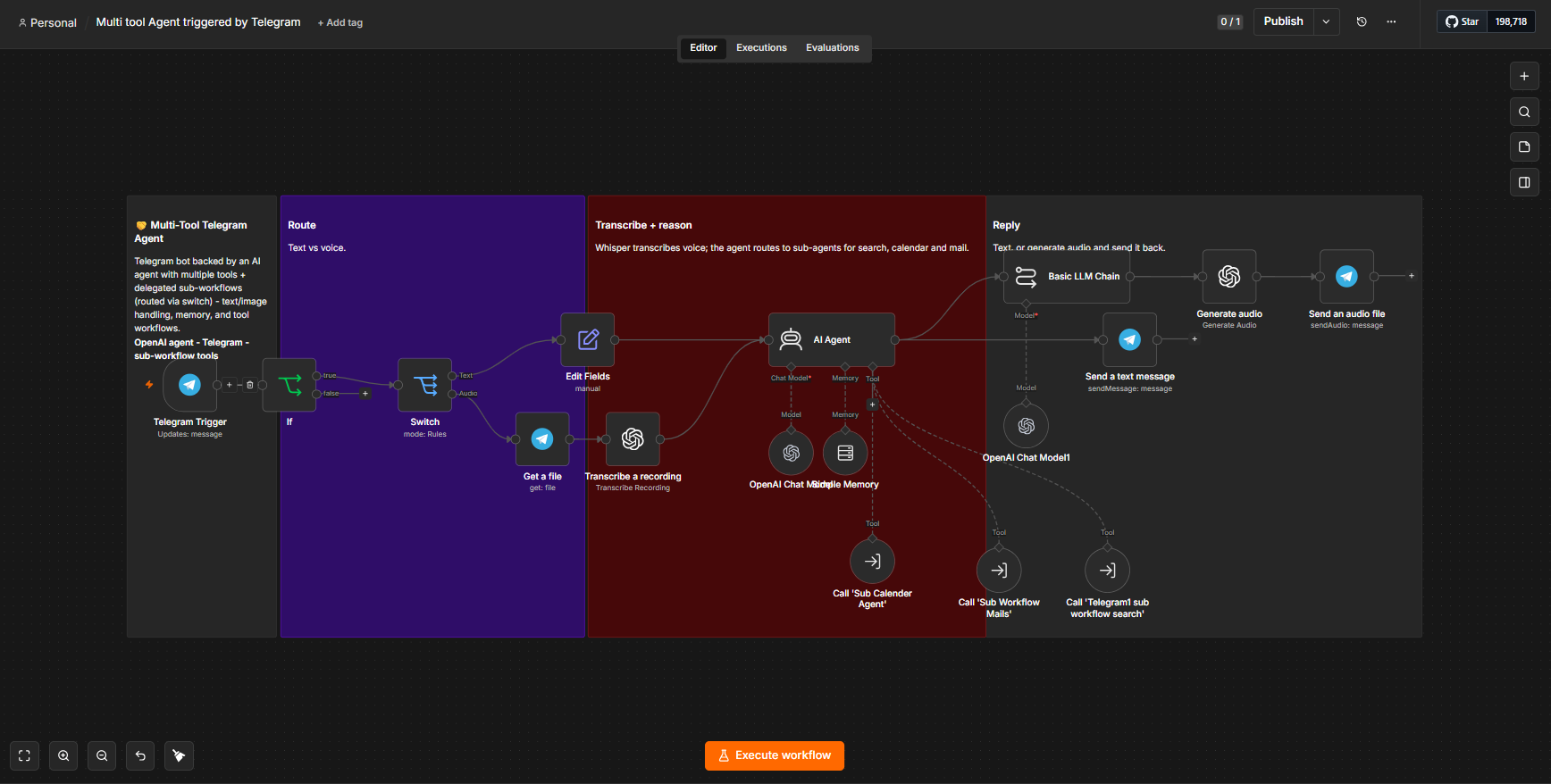Add a sticky note from the right sidebar

1524,147
